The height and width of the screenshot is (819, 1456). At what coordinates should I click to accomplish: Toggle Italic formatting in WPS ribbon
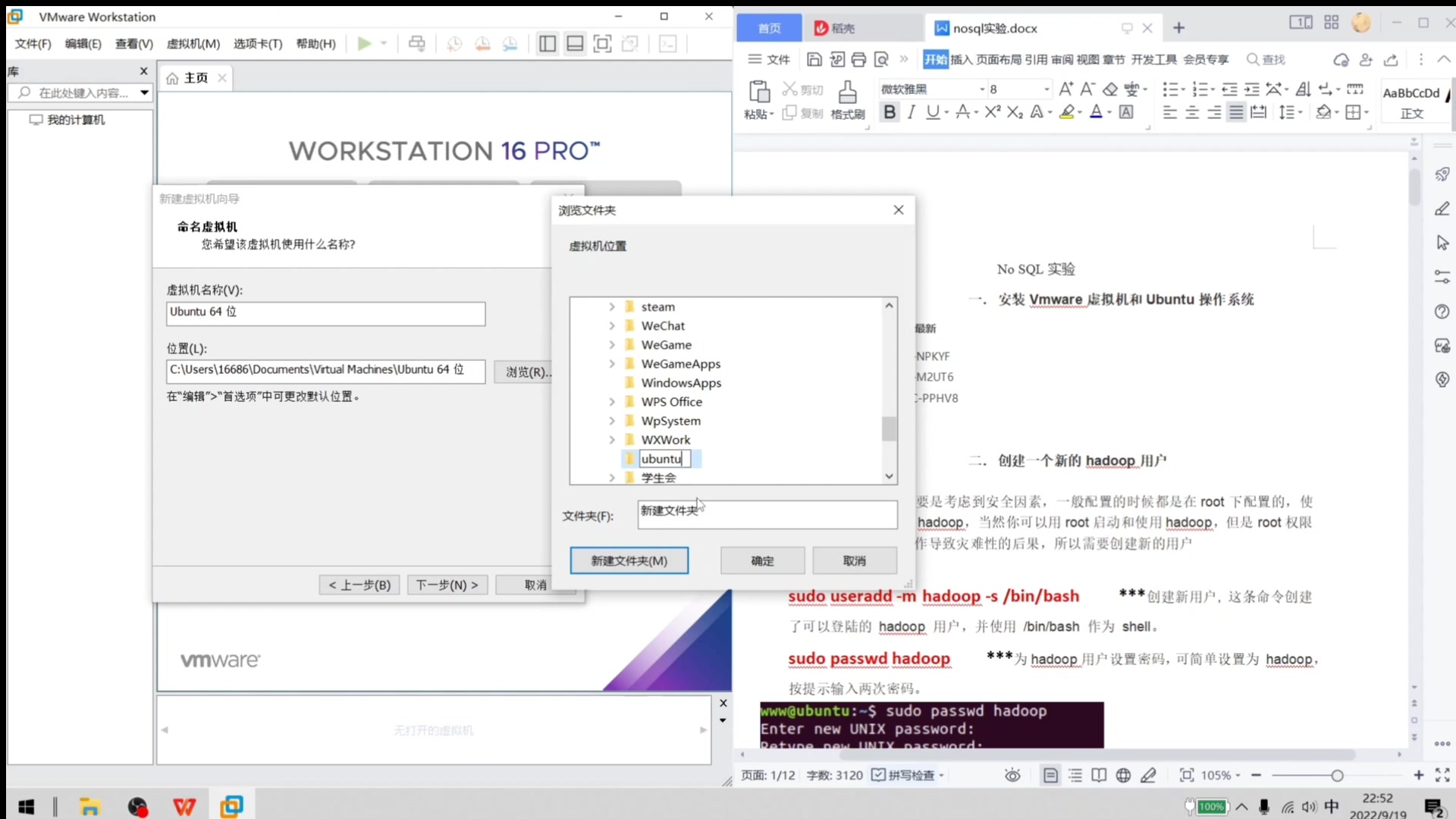pyautogui.click(x=912, y=113)
